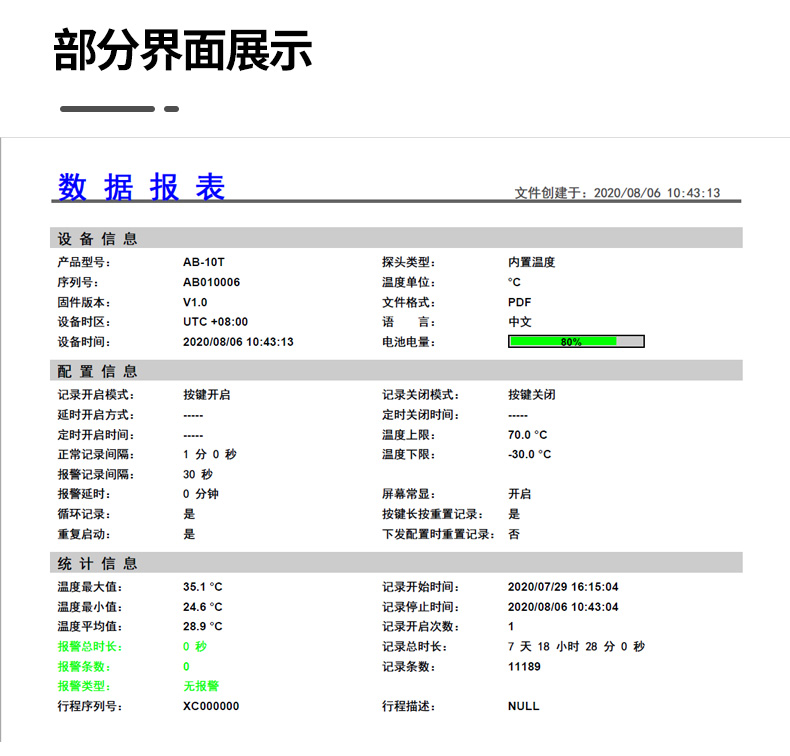Click the 统计信息 section header
790x756 pixels.
pyautogui.click(x=97, y=563)
